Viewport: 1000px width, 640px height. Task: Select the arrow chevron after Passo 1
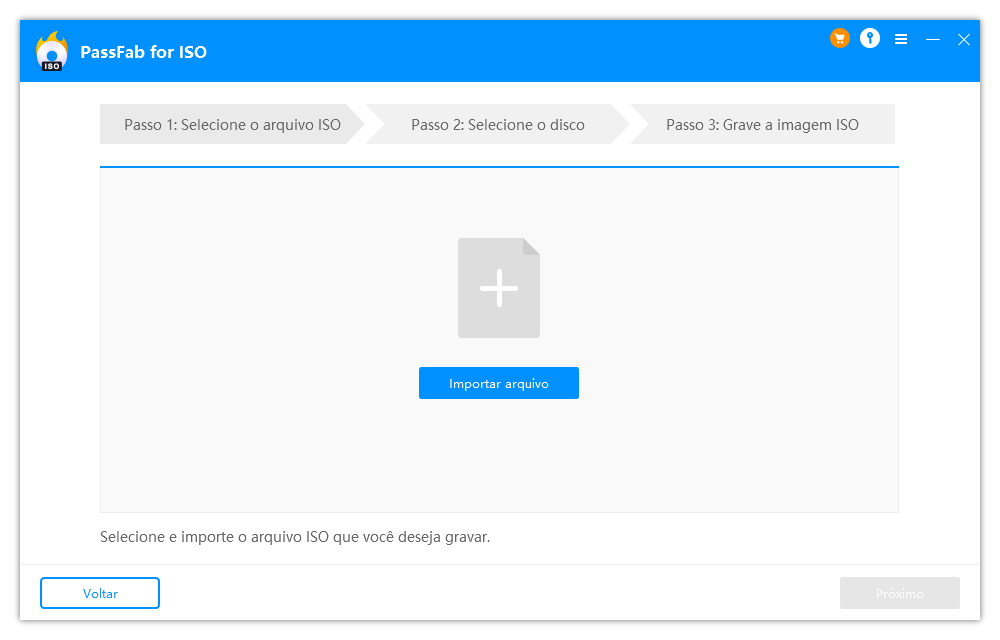pos(371,124)
